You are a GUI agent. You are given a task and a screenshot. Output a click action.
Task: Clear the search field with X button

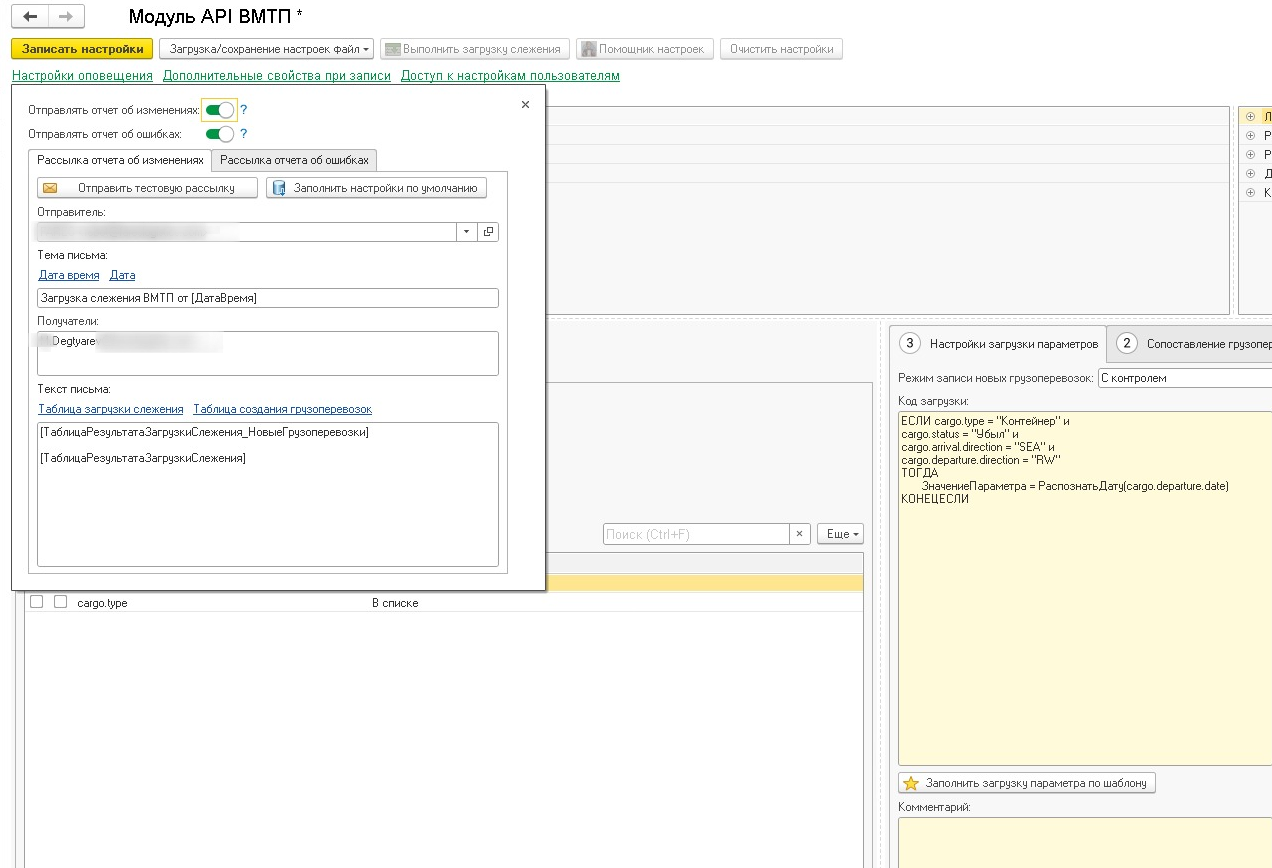(799, 534)
